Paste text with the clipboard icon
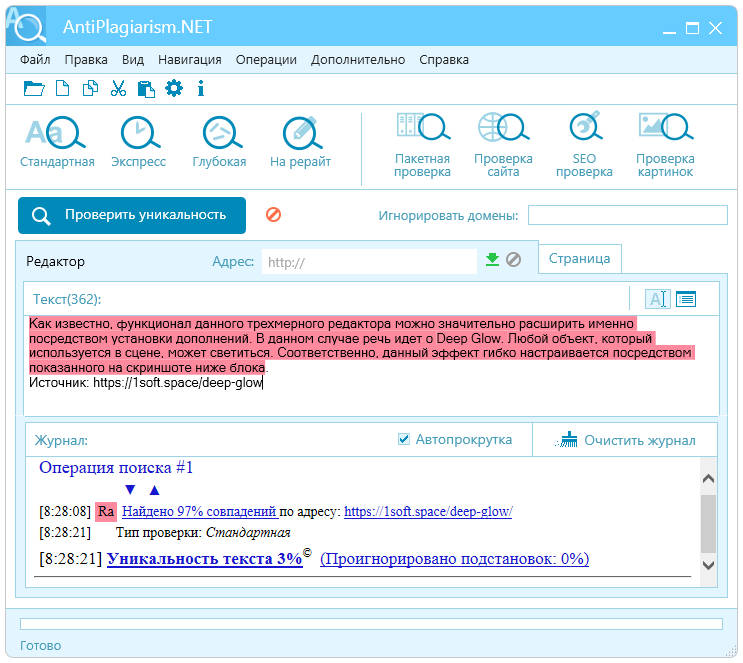The width and height of the screenshot is (743, 663). click(x=146, y=89)
